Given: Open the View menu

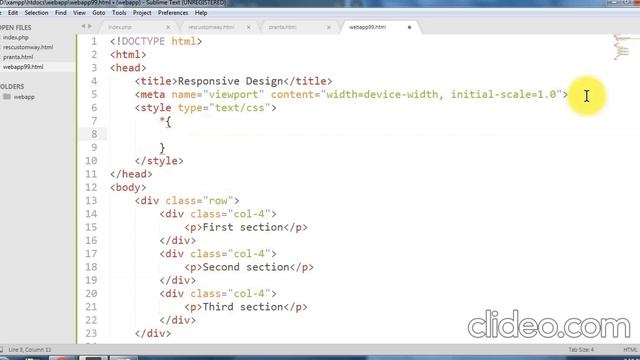Looking at the screenshot, I should coord(79,13).
